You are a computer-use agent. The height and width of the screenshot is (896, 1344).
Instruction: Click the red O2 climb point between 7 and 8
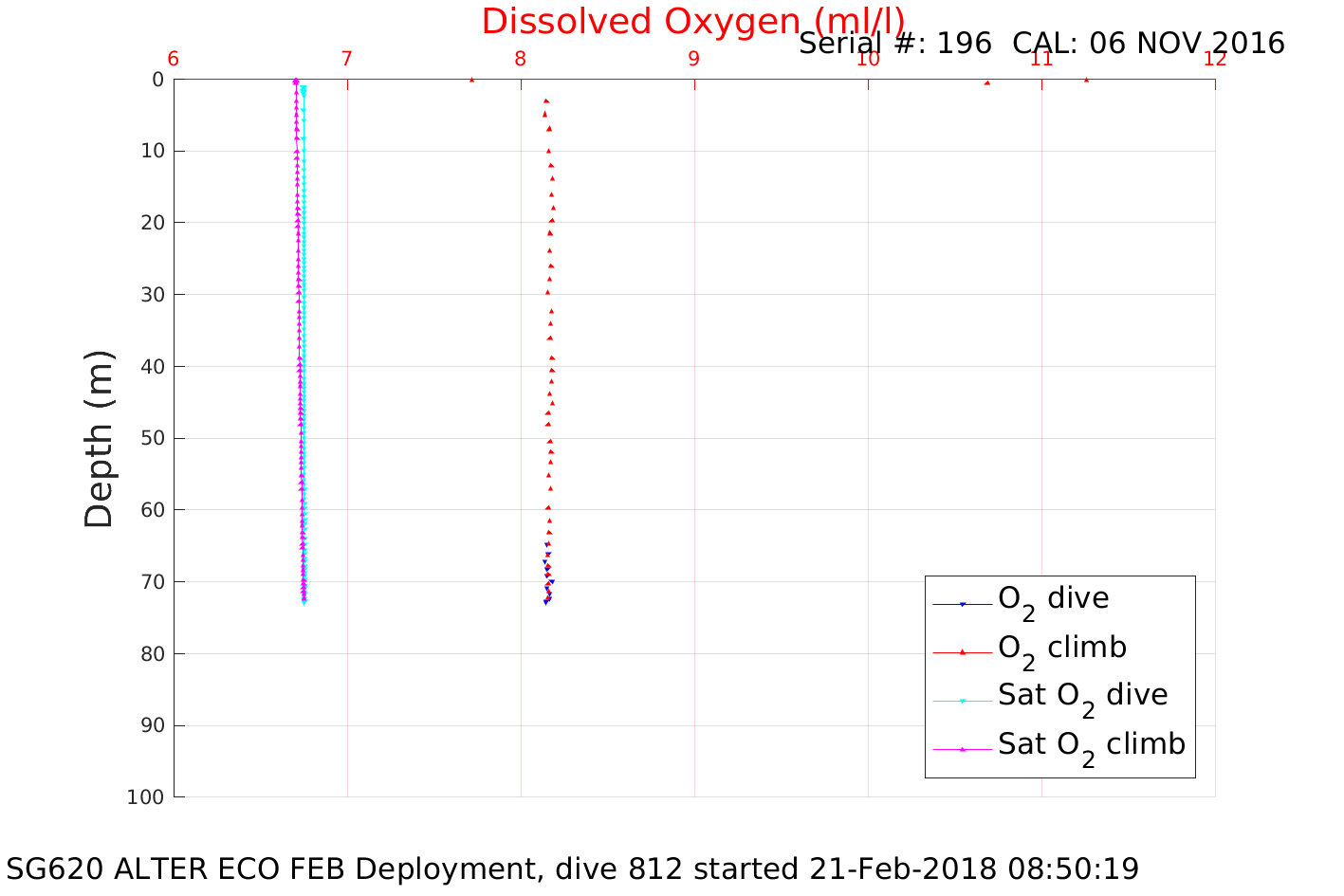pyautogui.click(x=471, y=80)
